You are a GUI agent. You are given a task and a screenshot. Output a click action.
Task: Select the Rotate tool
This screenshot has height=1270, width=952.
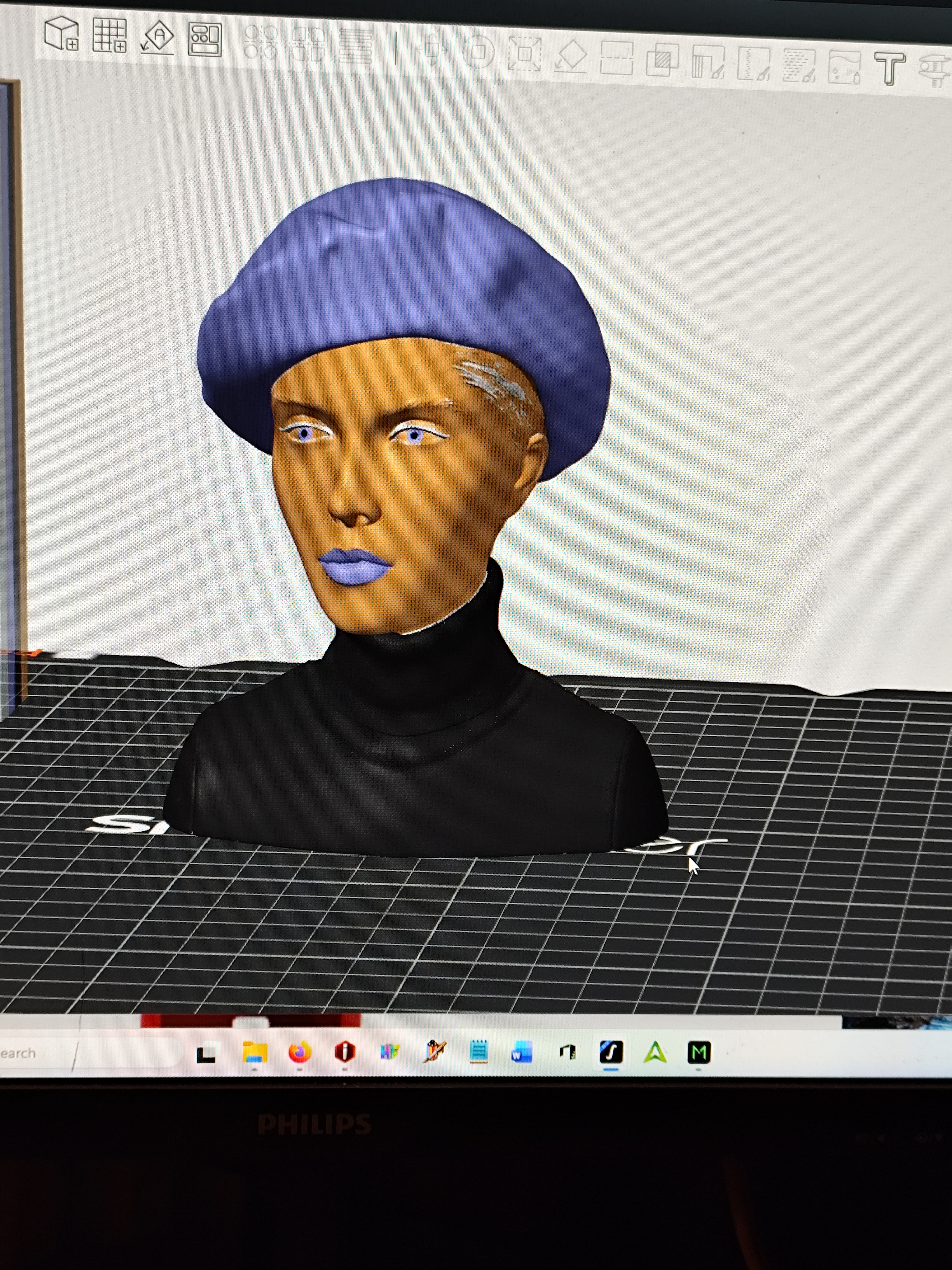(478, 52)
